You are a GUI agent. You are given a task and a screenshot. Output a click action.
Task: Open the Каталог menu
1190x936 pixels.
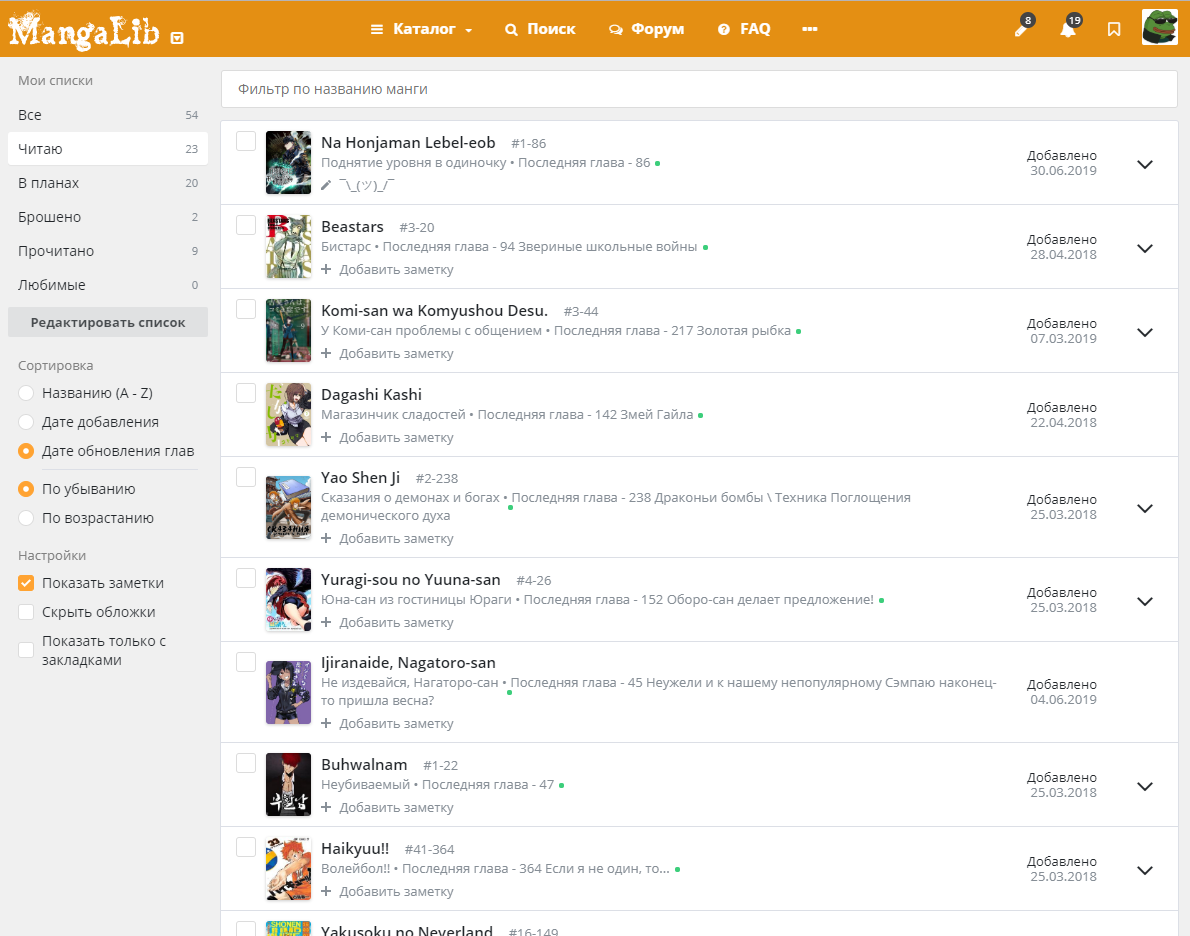pyautogui.click(x=421, y=29)
